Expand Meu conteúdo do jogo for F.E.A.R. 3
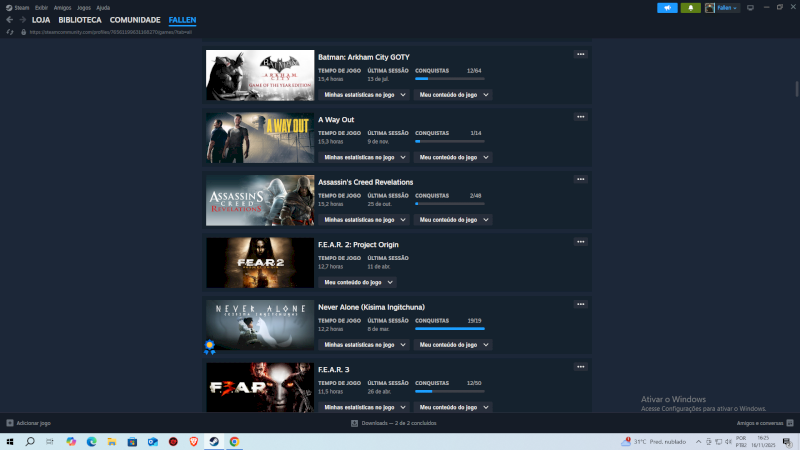 click(453, 407)
